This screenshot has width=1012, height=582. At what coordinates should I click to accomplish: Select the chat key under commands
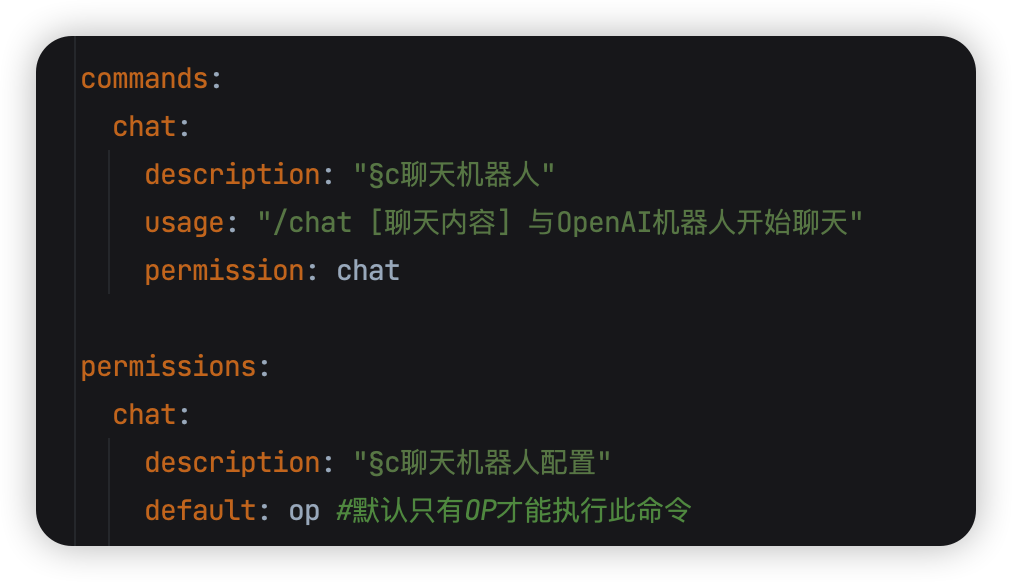[145, 127]
